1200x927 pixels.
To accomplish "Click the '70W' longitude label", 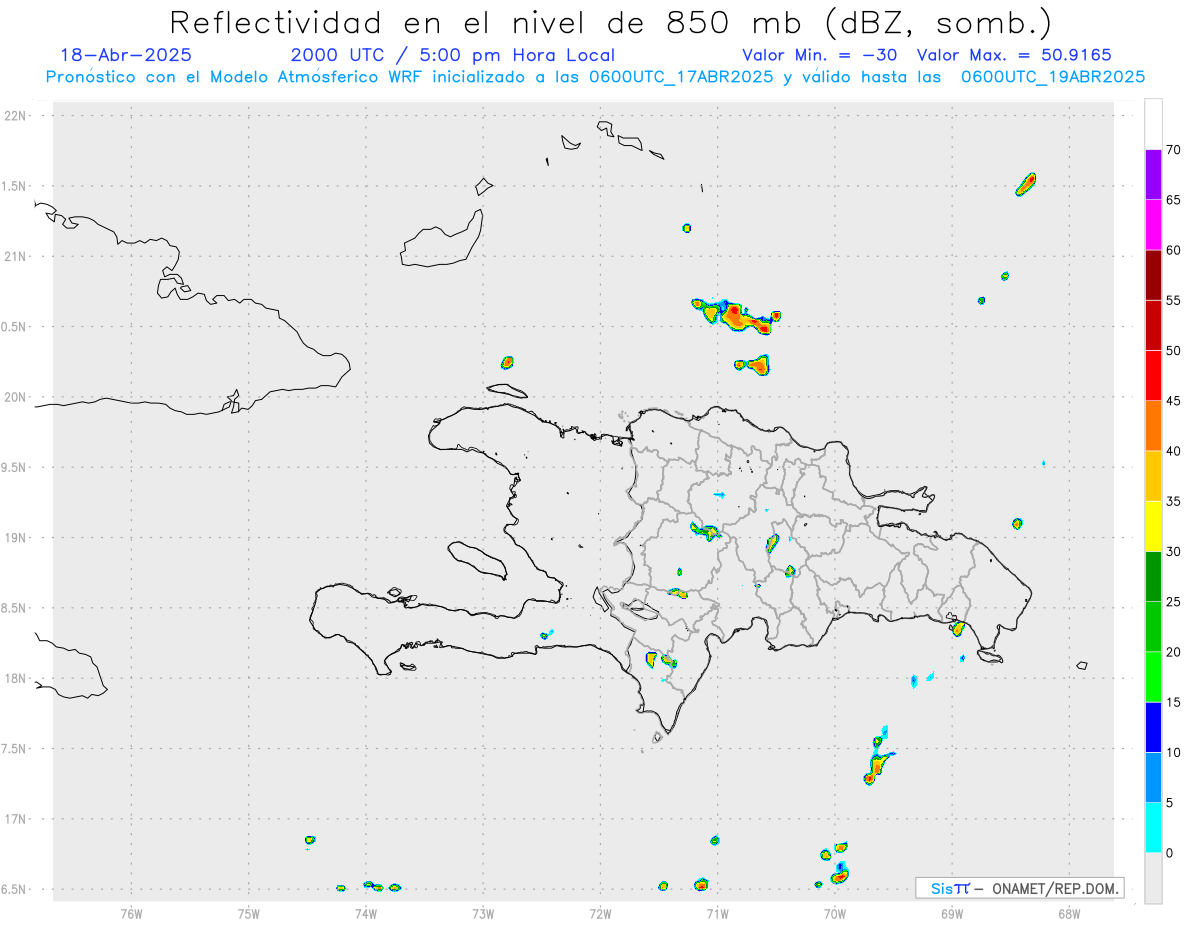I will pyautogui.click(x=834, y=913).
